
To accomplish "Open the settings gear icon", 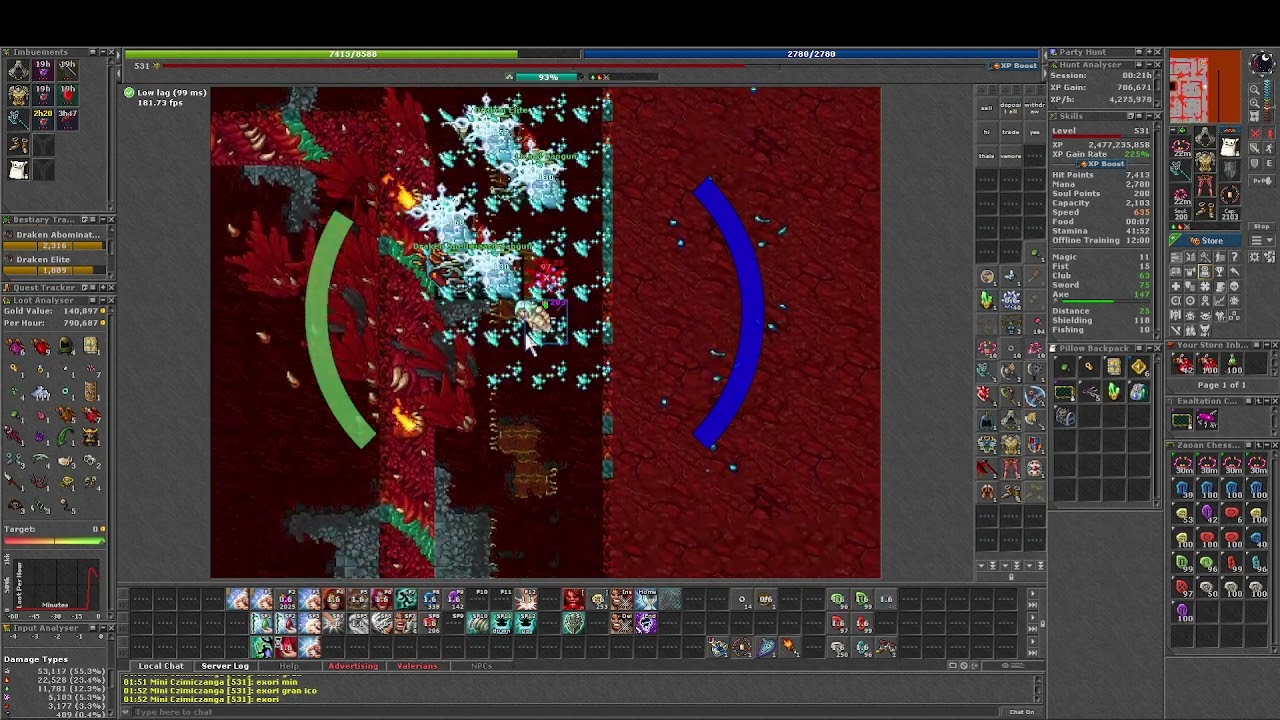I will (x=1255, y=257).
